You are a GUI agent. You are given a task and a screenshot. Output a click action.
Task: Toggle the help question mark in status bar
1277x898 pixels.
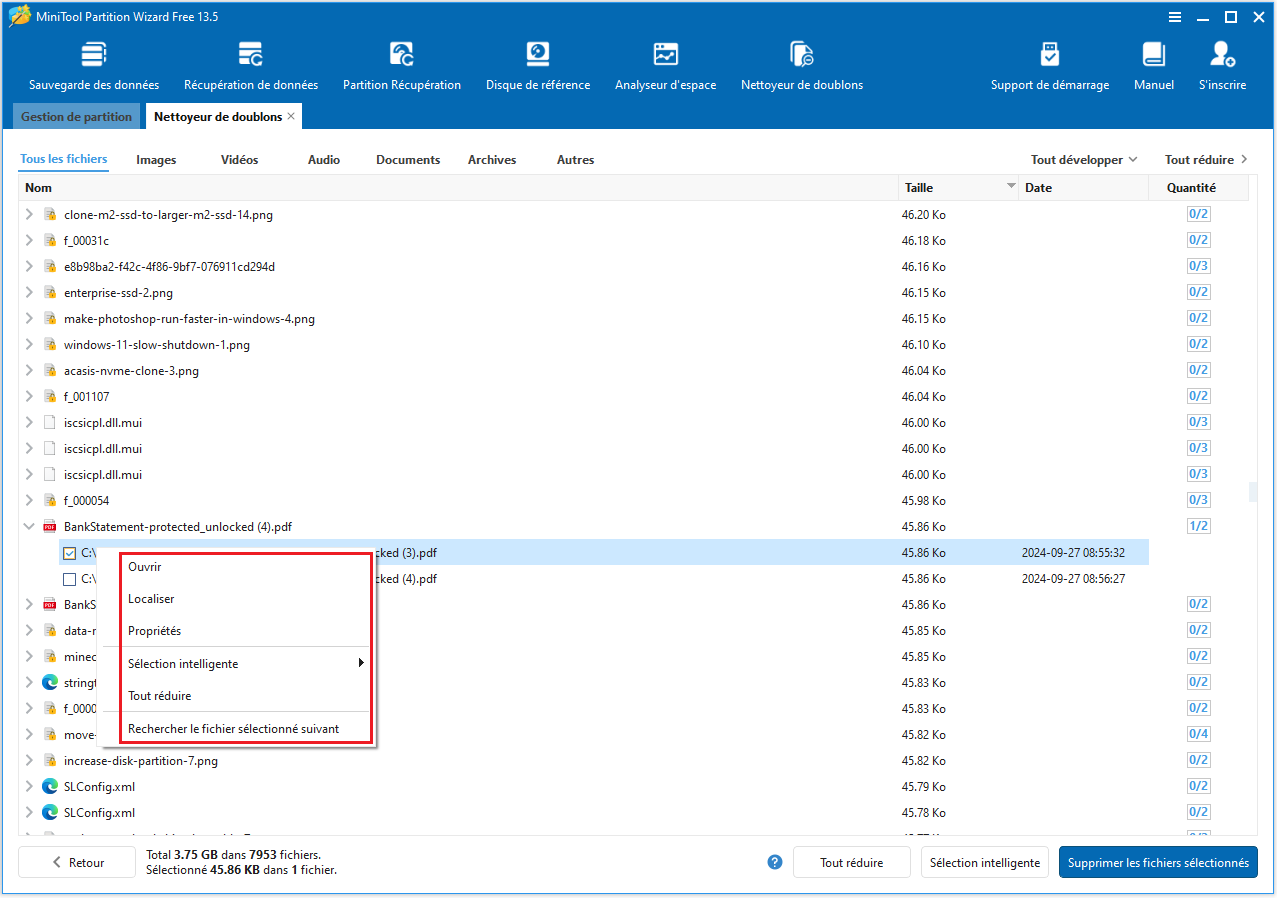774,861
